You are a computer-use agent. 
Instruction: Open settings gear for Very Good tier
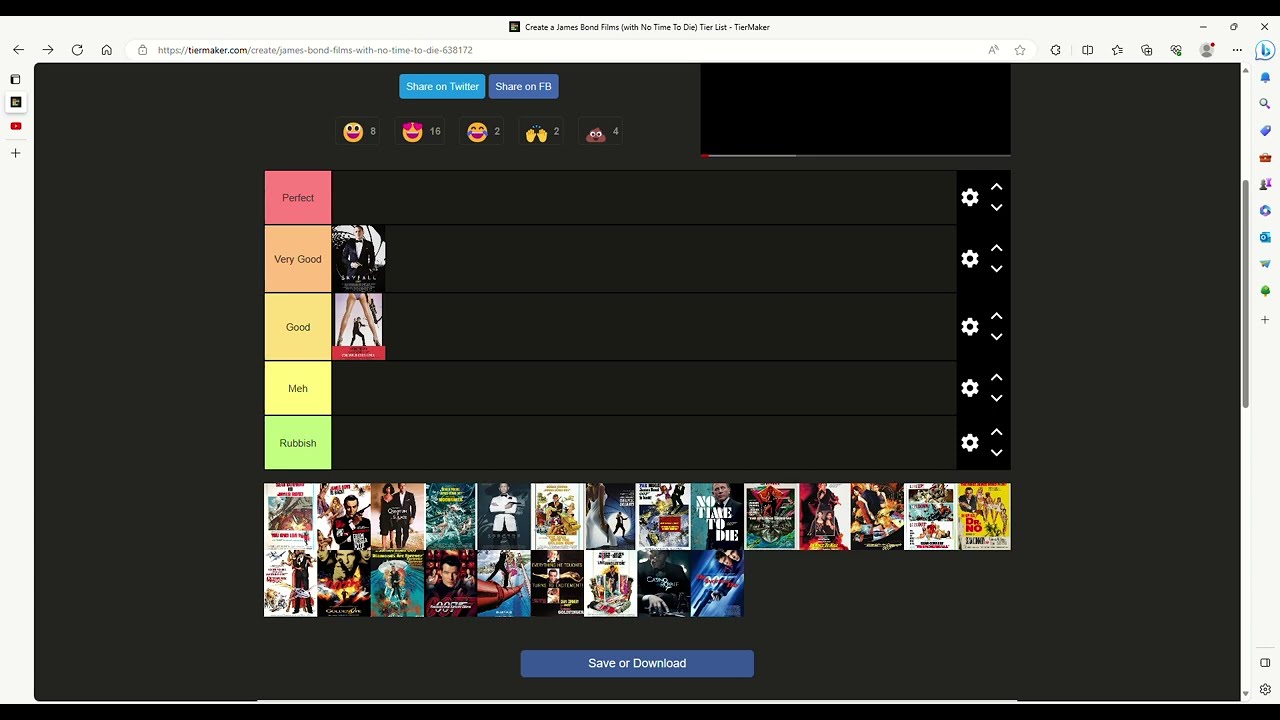[x=970, y=259]
